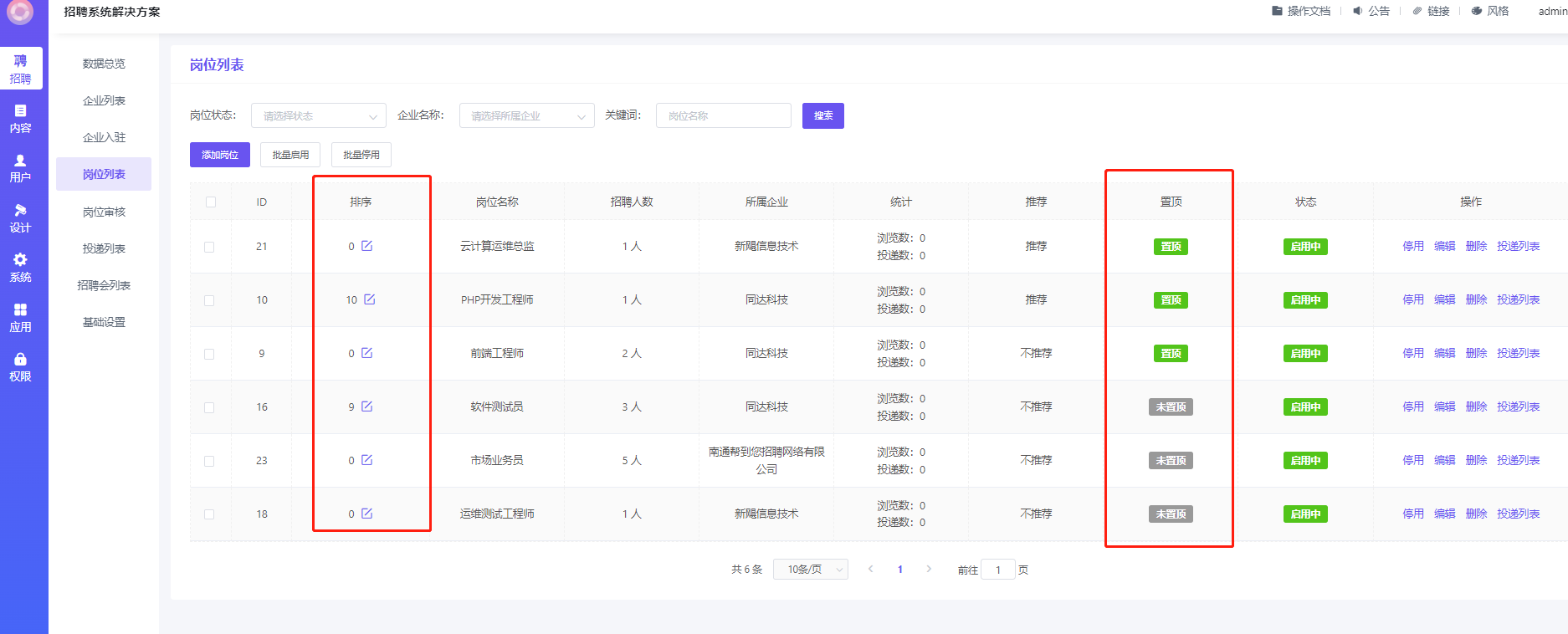Viewport: 1568px width, 634px height.
Task: Click 投递列表 link for 市场业务员 row
Action: click(x=1518, y=460)
